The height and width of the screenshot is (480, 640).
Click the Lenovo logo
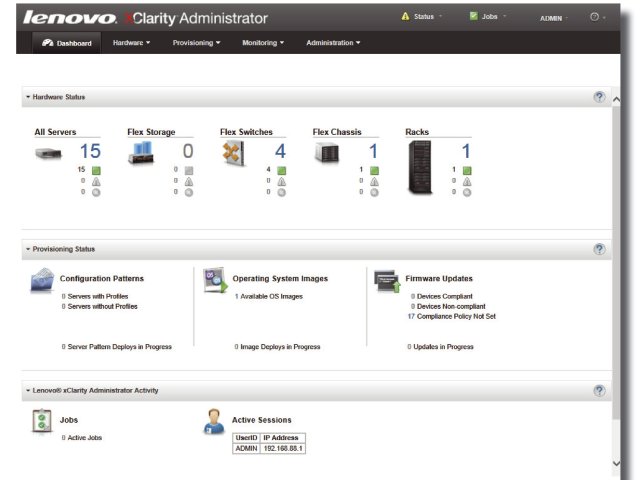click(70, 18)
